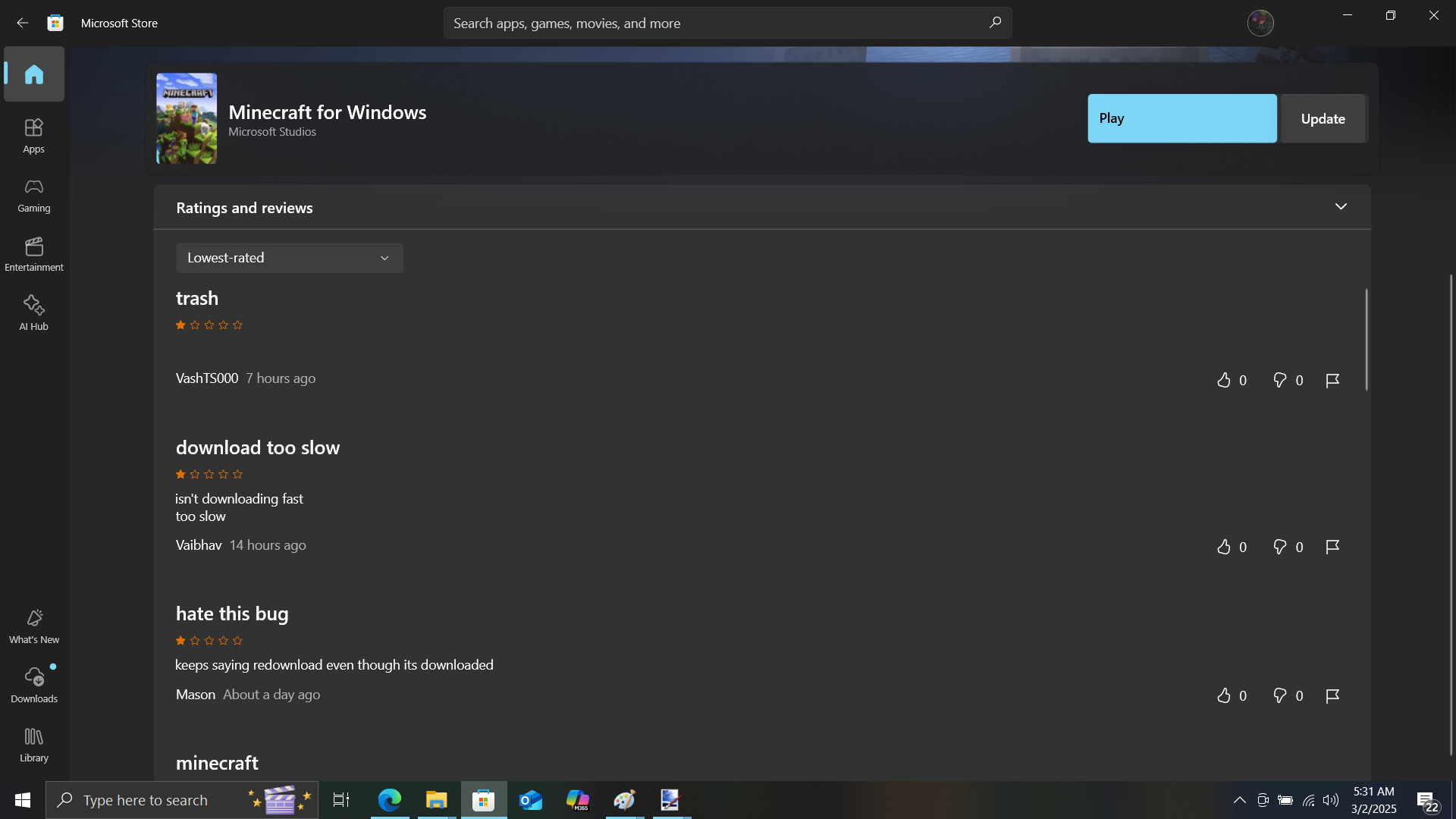Open the user profile avatar
Image resolution: width=1456 pixels, height=819 pixels.
coord(1260,23)
